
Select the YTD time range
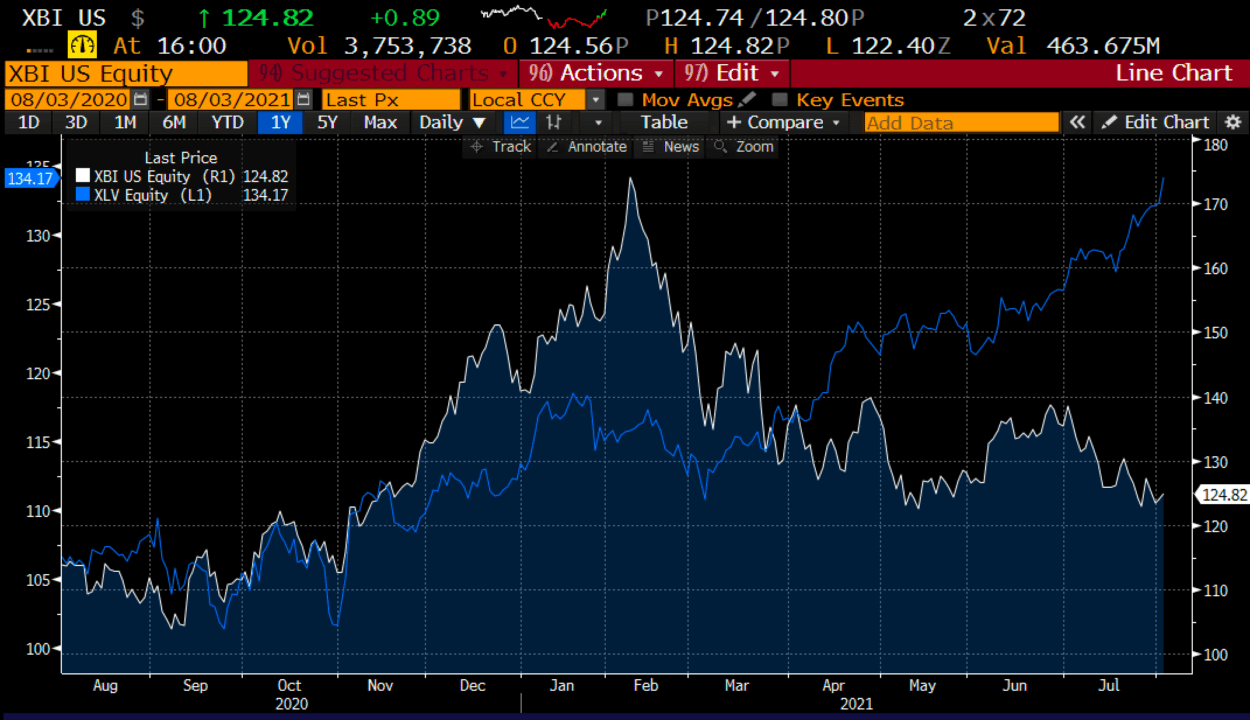228,122
